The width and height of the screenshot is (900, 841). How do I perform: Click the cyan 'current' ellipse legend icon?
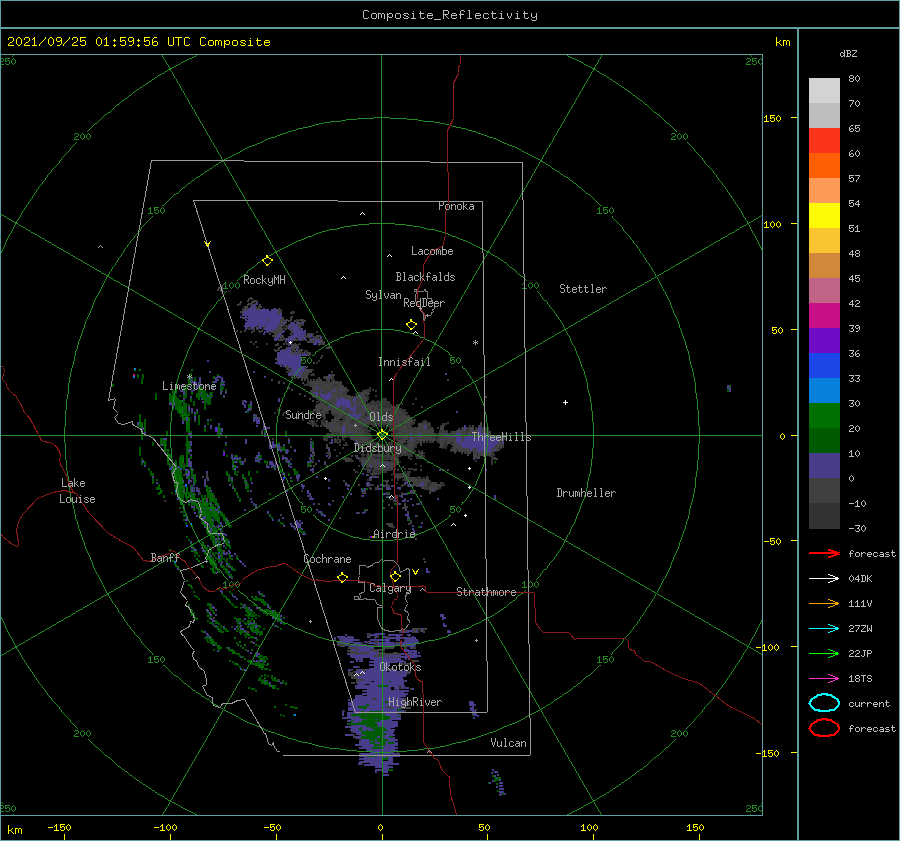824,703
